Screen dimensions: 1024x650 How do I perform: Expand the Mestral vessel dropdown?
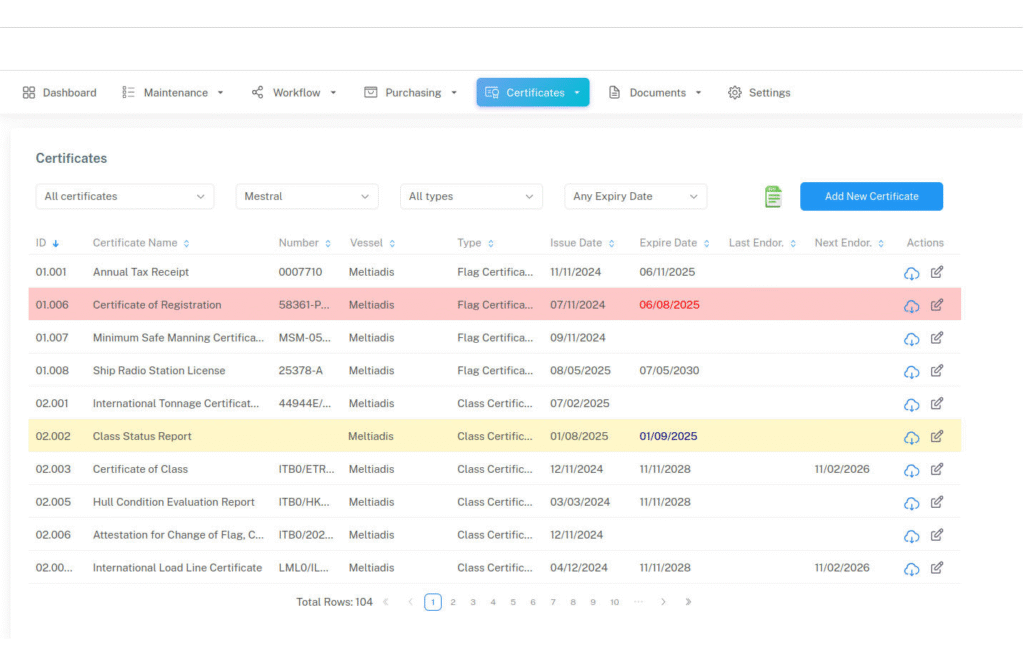pyautogui.click(x=307, y=197)
